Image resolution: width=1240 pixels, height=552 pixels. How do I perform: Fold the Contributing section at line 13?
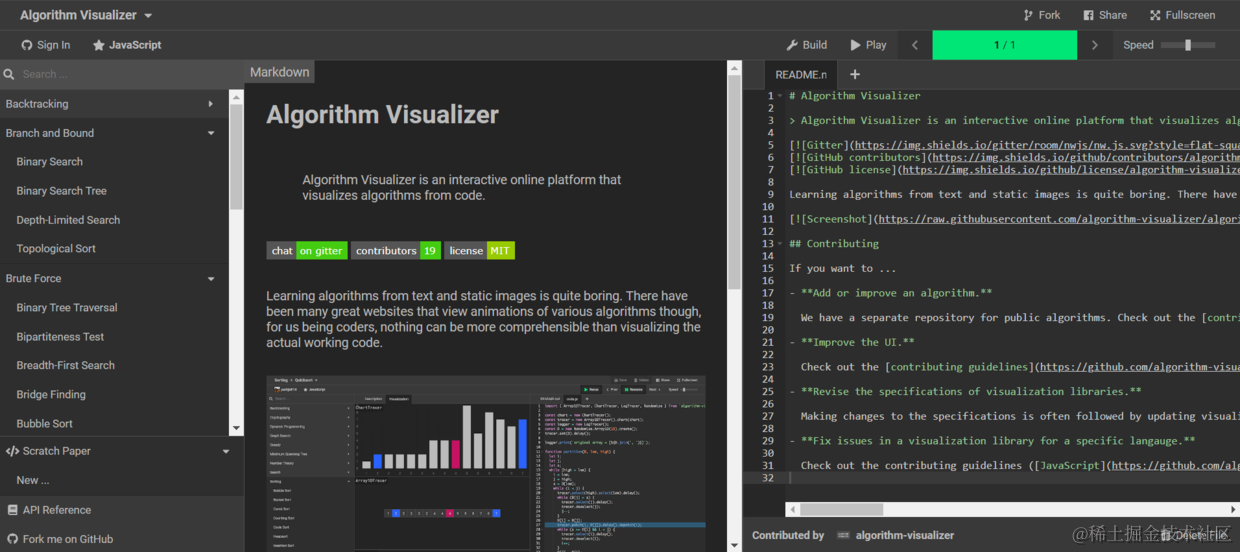tap(781, 244)
